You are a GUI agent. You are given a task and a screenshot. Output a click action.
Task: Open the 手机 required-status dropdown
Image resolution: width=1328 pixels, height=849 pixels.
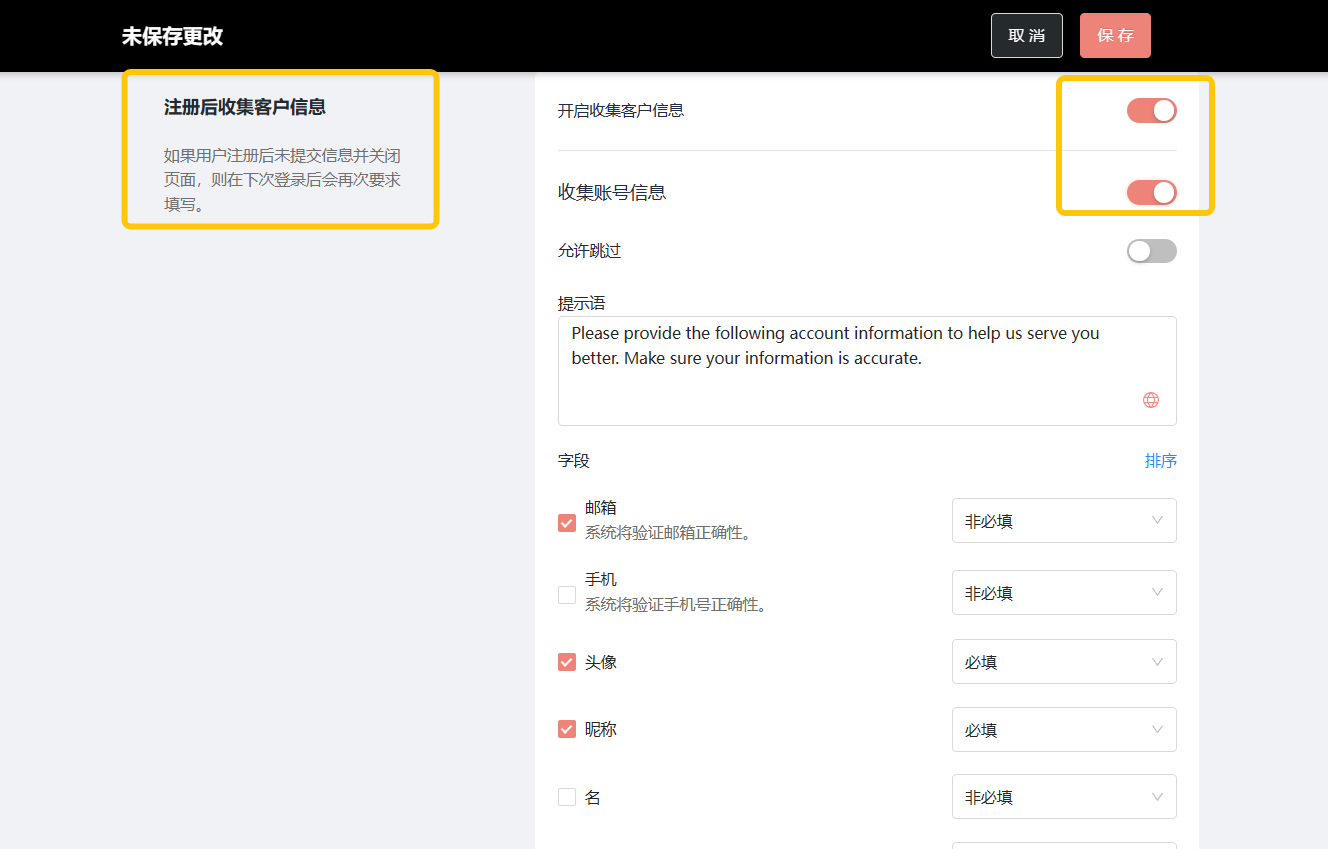click(1064, 593)
